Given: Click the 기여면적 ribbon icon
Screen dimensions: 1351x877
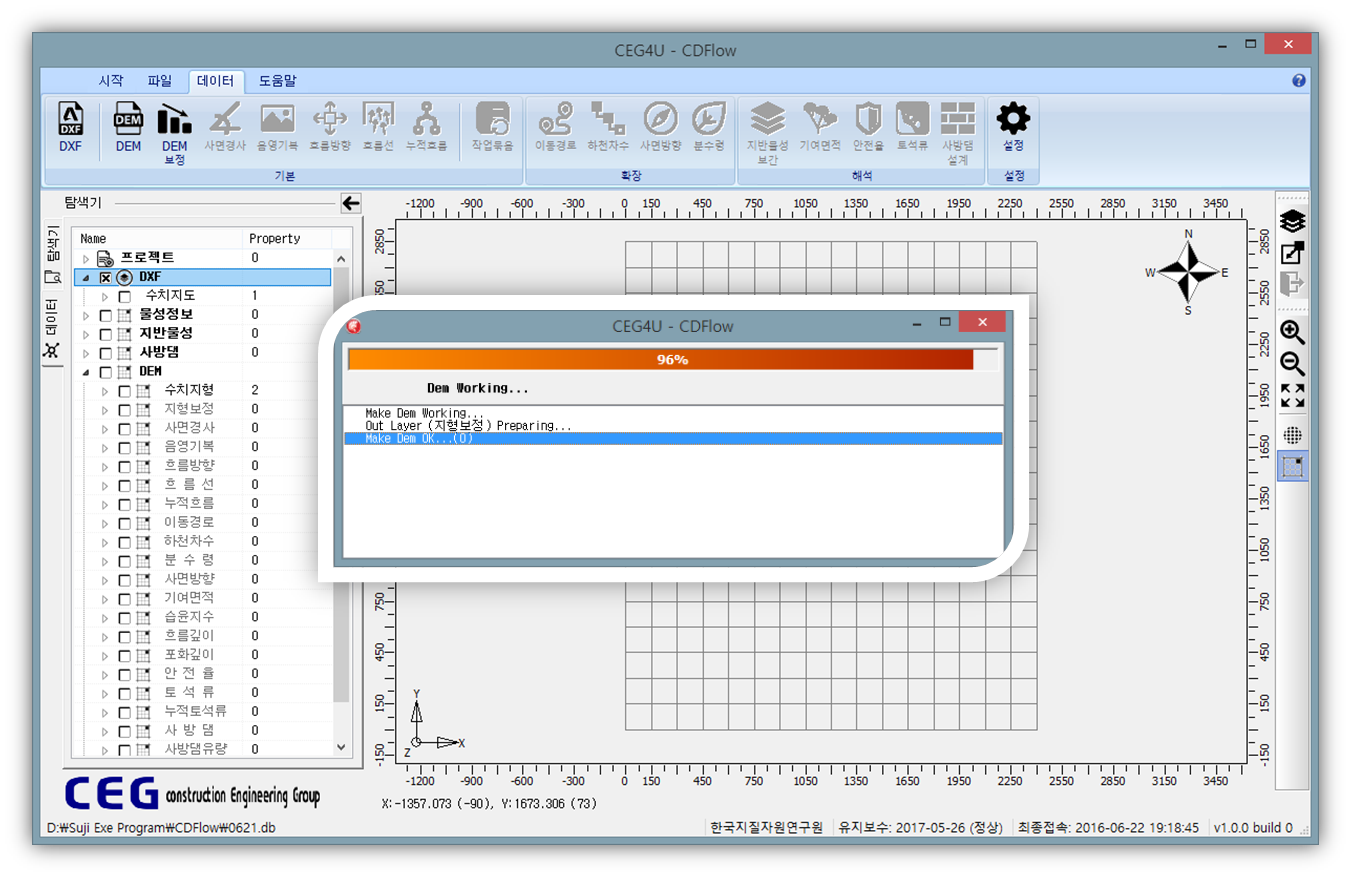Looking at the screenshot, I should [820, 127].
